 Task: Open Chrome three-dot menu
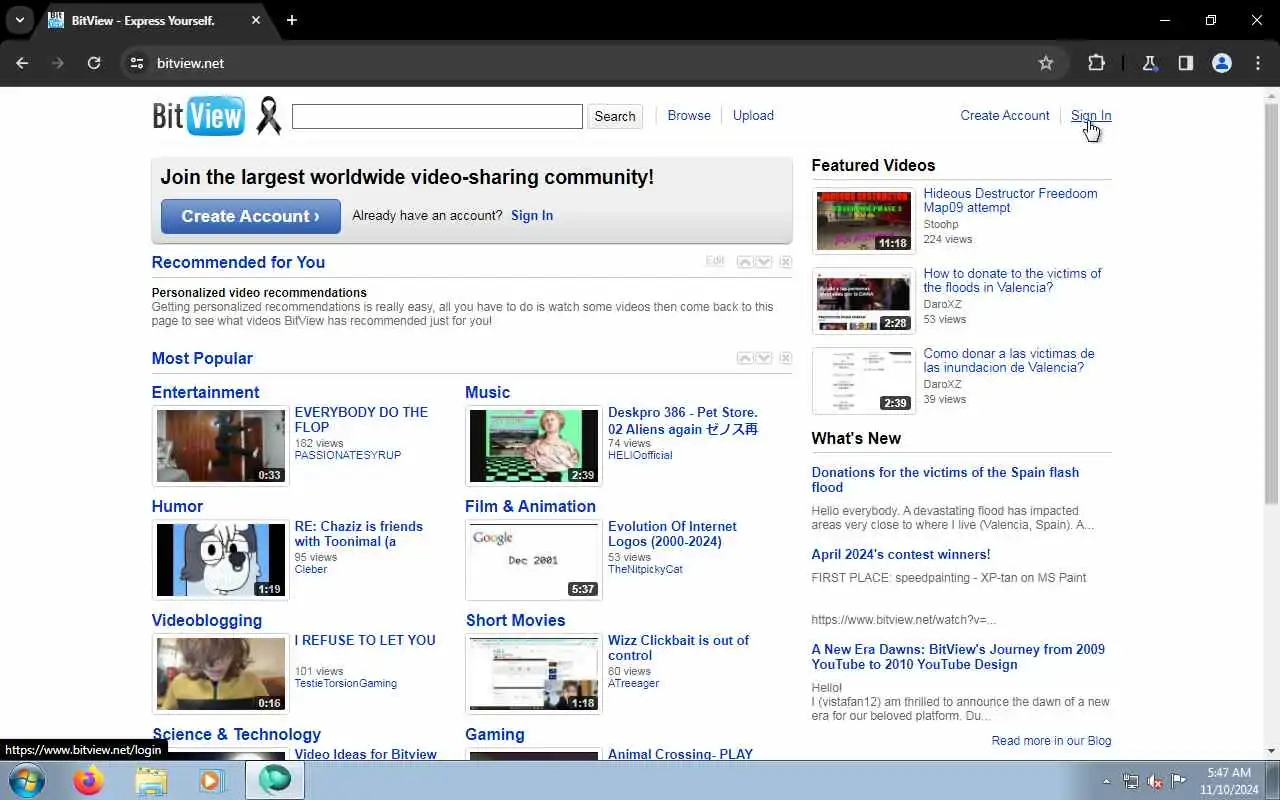click(1257, 63)
